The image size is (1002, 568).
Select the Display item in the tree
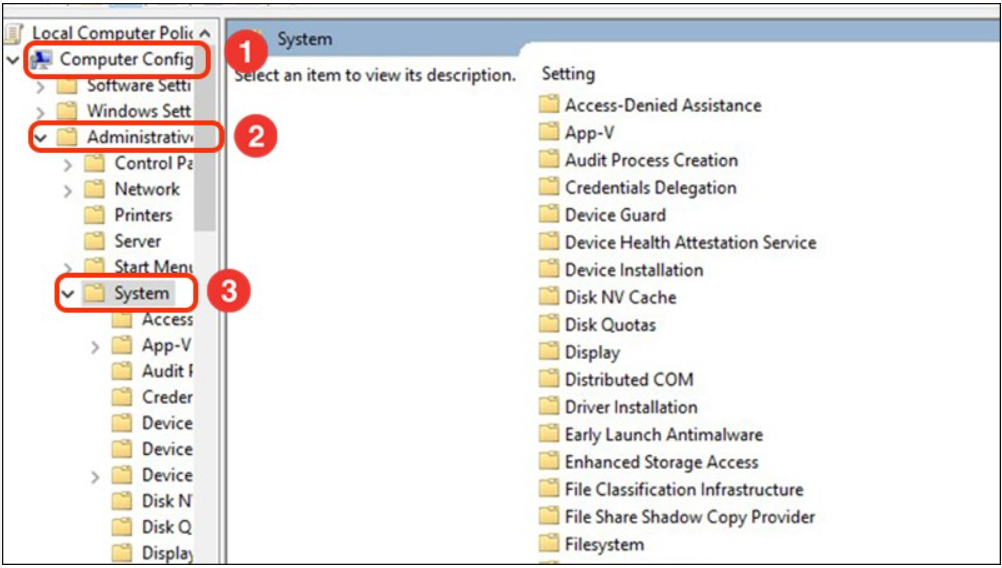tap(152, 553)
